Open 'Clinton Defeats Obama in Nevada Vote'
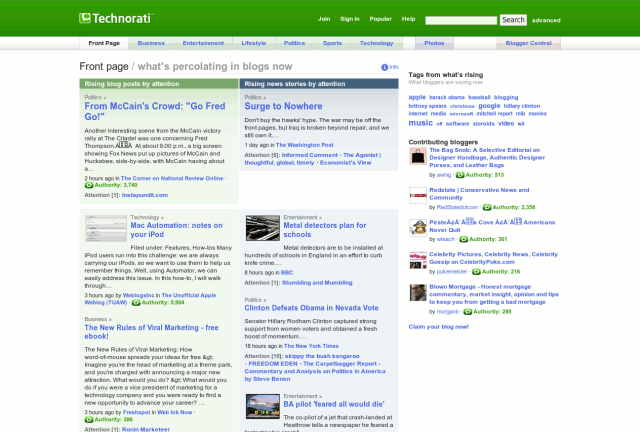This screenshot has width=640, height=432. click(x=311, y=308)
